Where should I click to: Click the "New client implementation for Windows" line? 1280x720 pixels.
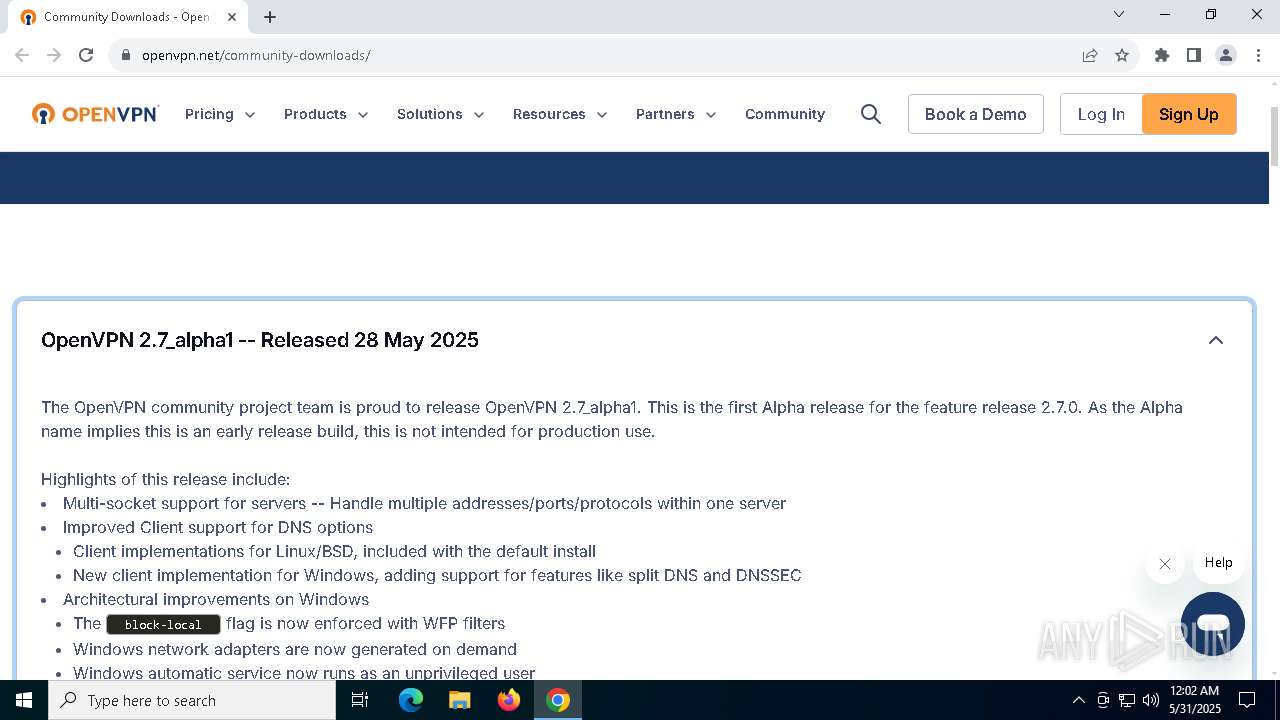pyautogui.click(x=437, y=575)
